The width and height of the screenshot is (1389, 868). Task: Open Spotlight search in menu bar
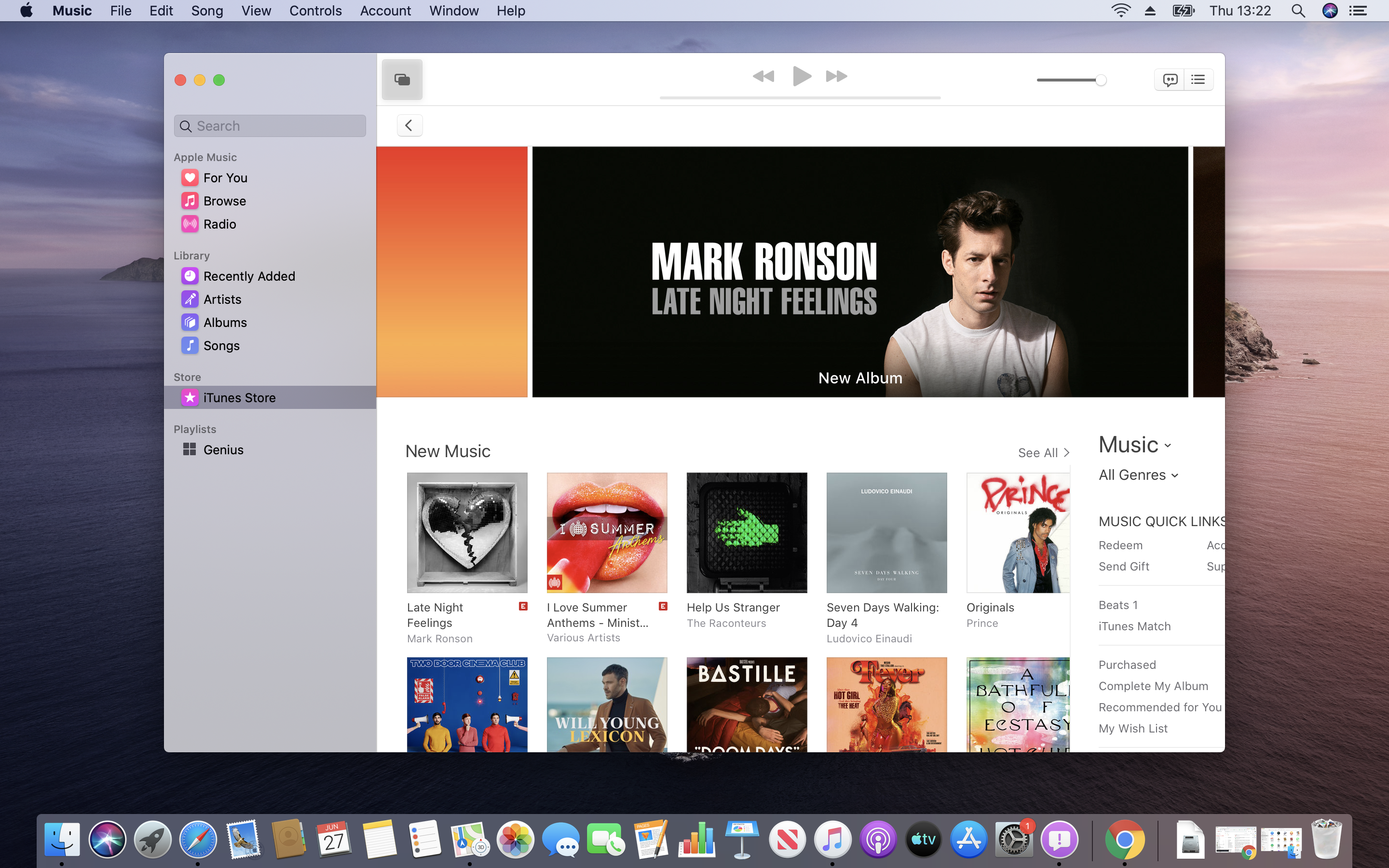click(x=1298, y=11)
